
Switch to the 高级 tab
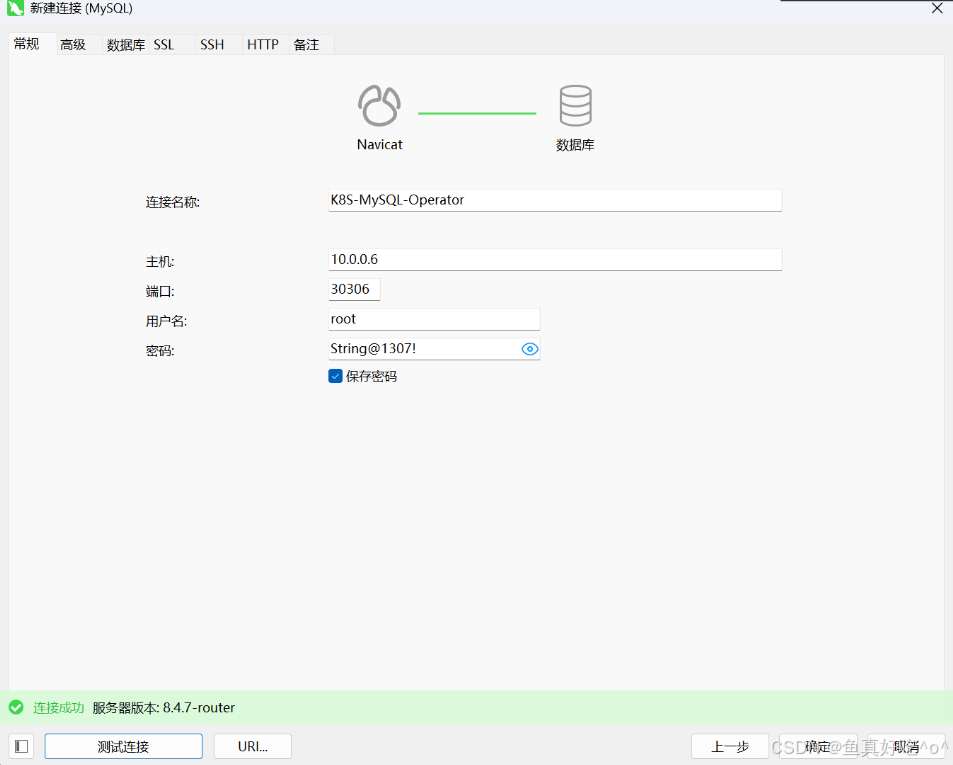pyautogui.click(x=73, y=45)
